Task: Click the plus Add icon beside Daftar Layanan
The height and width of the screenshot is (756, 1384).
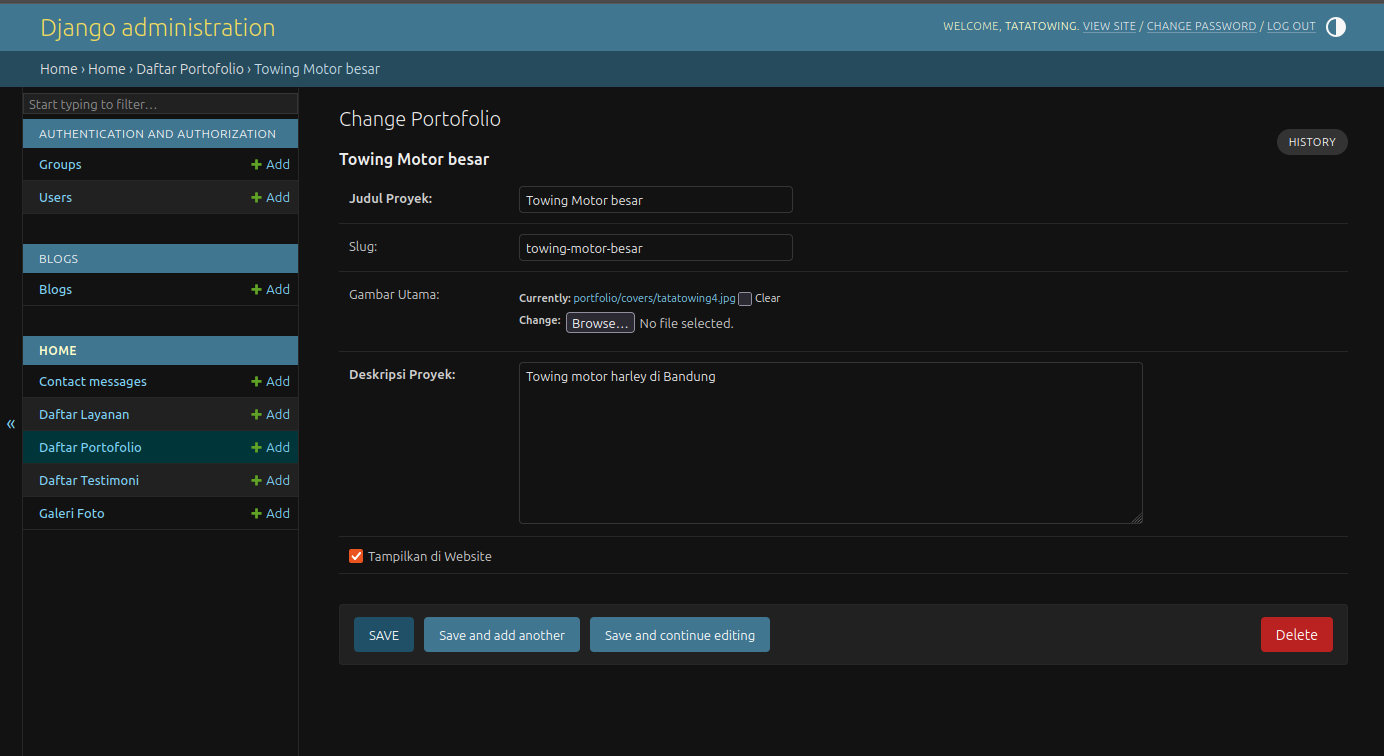Action: point(257,415)
